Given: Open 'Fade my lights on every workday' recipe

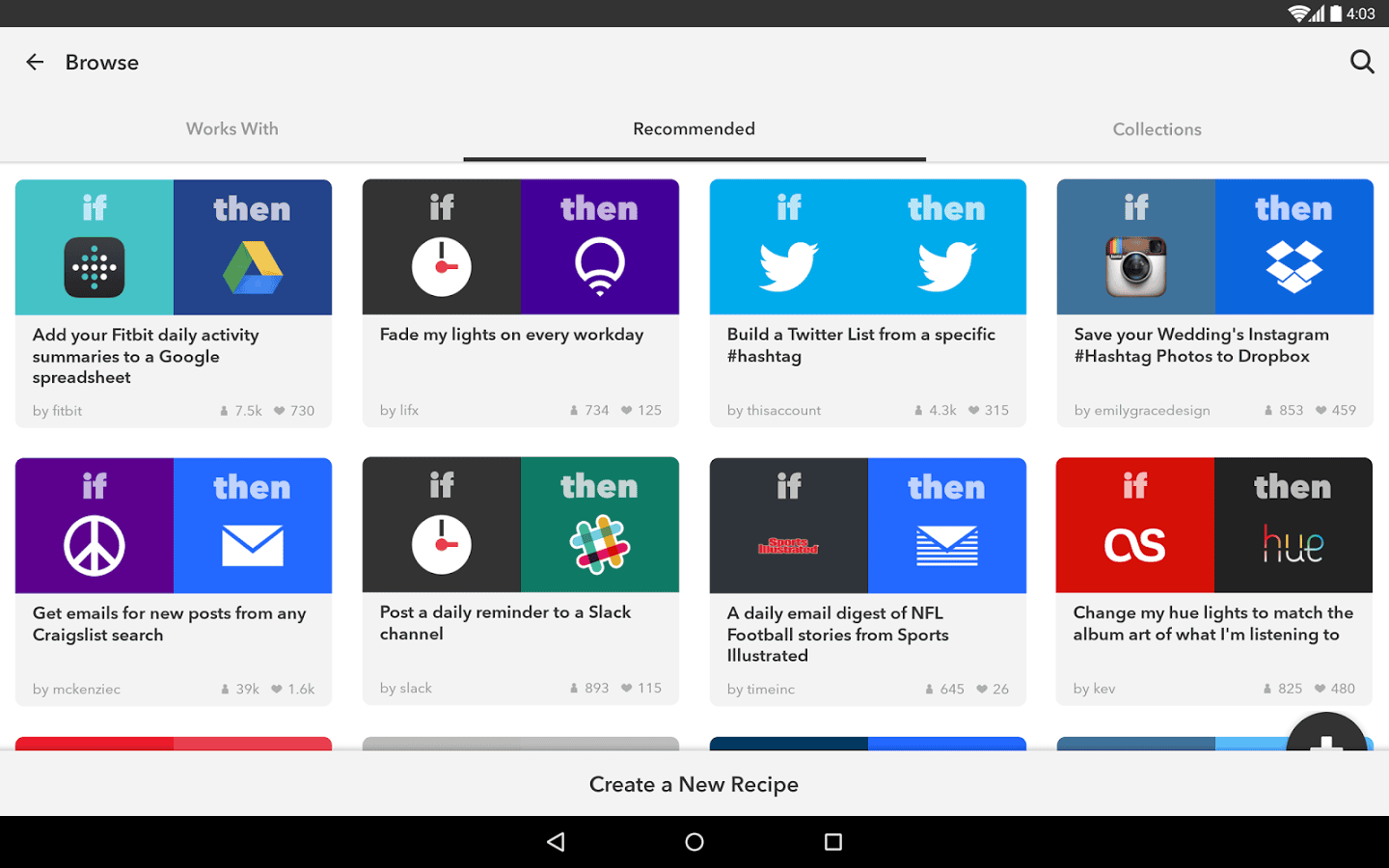Looking at the screenshot, I should point(511,335).
